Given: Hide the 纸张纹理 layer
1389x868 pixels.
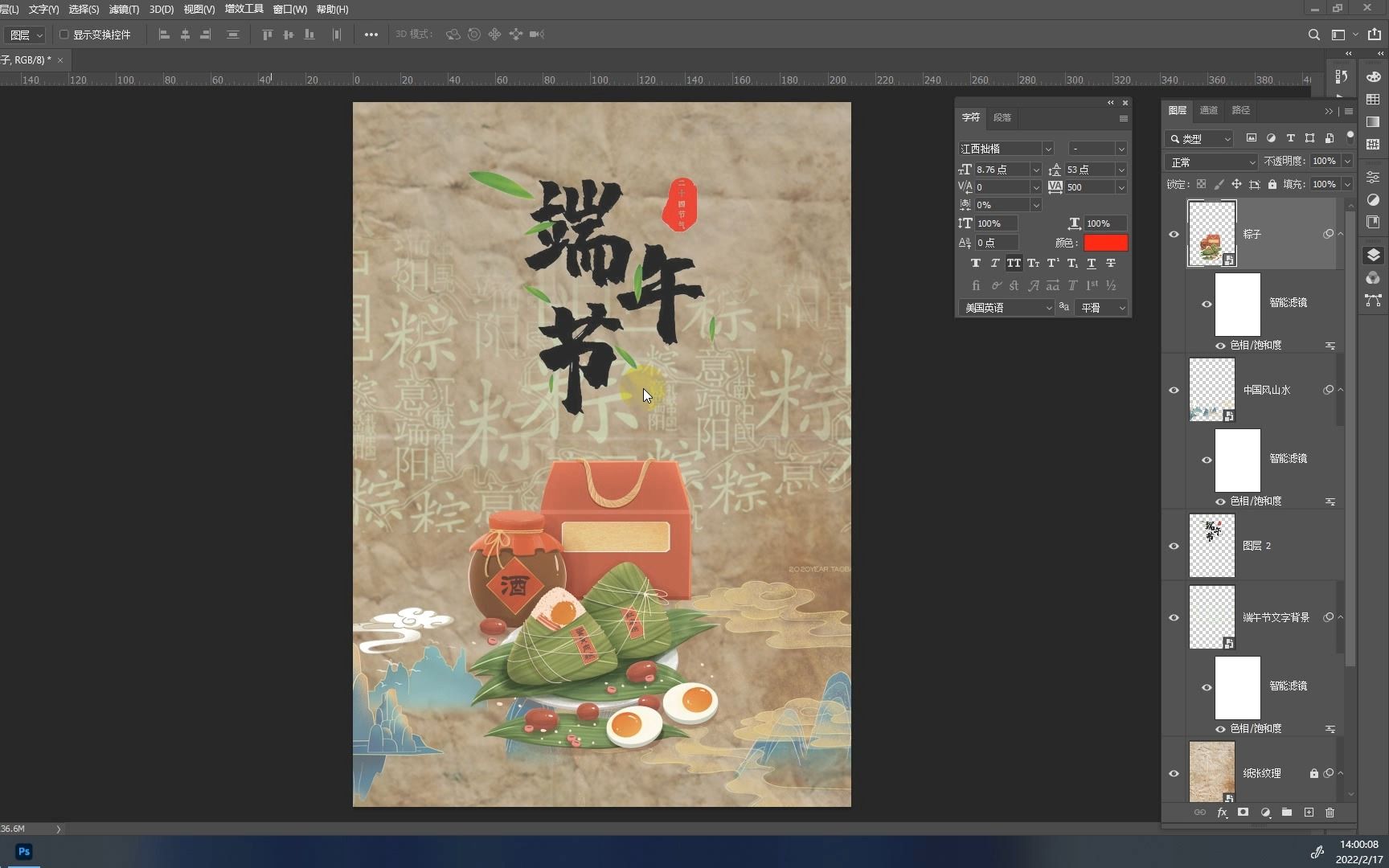Looking at the screenshot, I should pos(1174,773).
